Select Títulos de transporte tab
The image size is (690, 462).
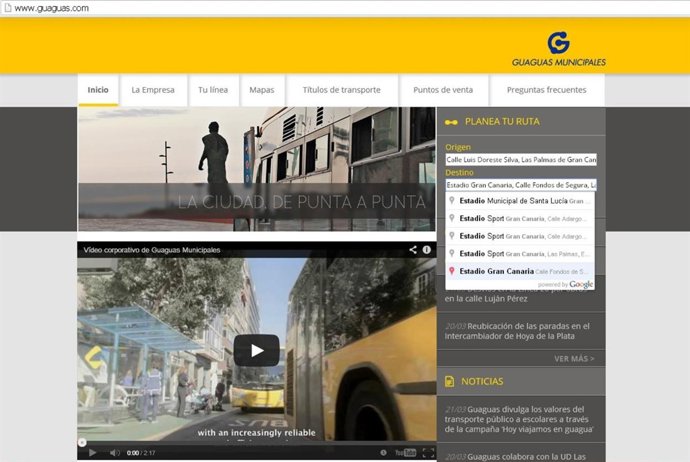341,90
